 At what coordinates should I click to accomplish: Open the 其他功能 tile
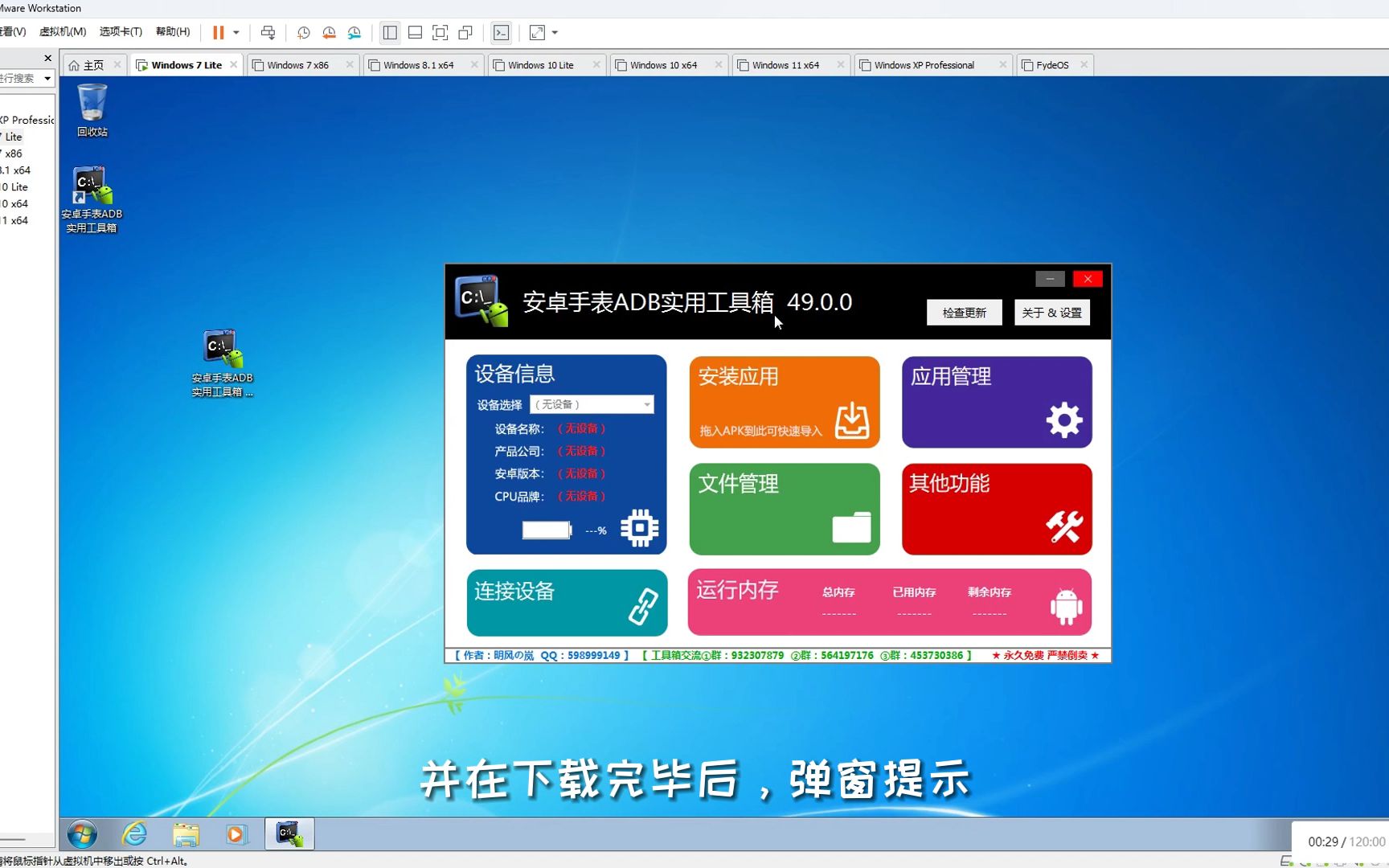997,509
